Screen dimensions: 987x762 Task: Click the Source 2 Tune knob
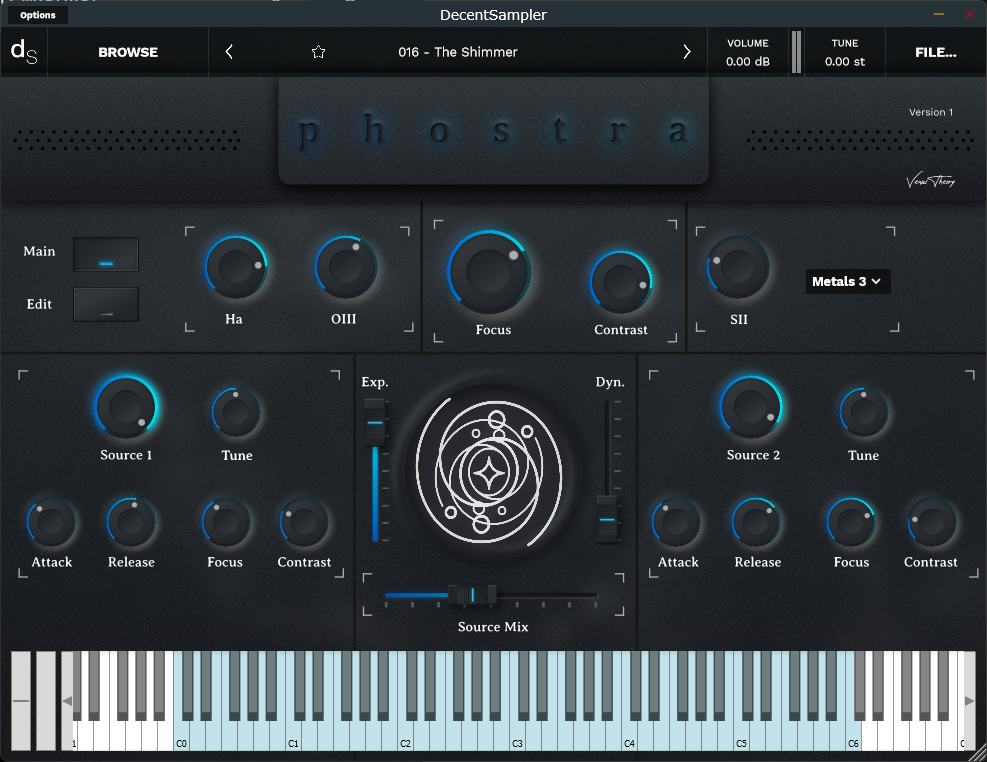pos(864,412)
